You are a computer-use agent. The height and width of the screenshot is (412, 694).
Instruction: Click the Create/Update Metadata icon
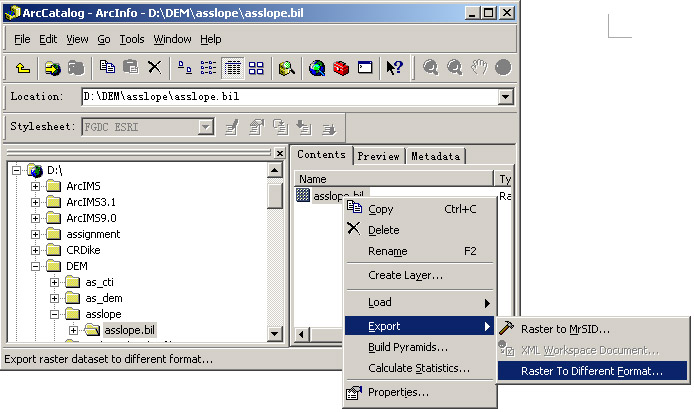point(280,127)
